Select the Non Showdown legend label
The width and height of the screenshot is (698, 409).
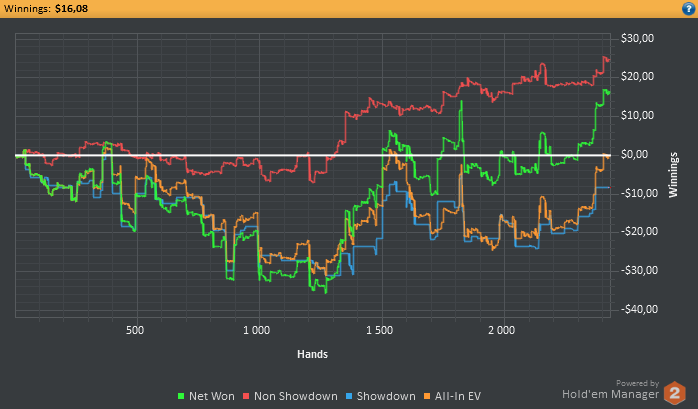[296, 396]
